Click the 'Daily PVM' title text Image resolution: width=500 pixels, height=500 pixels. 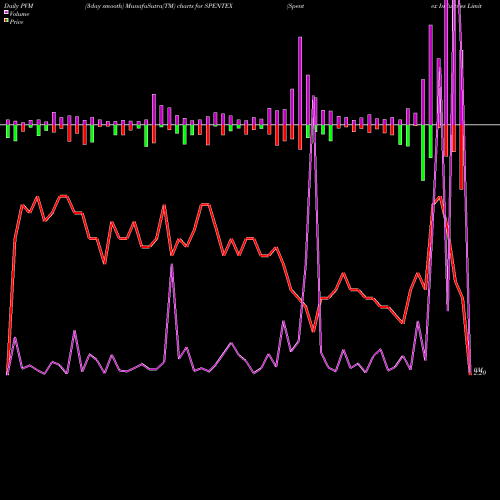coord(19,6)
